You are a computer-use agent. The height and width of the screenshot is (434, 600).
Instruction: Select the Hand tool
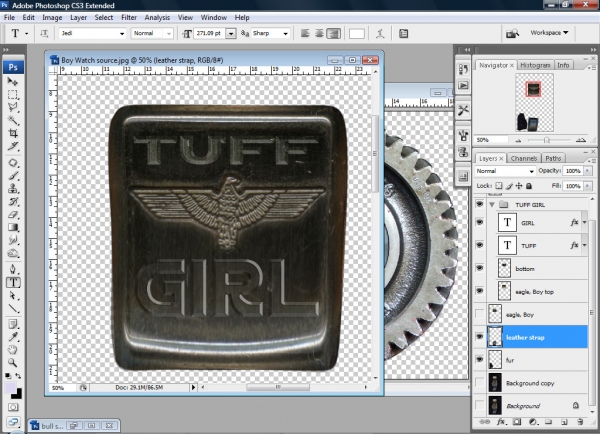pyautogui.click(x=13, y=350)
